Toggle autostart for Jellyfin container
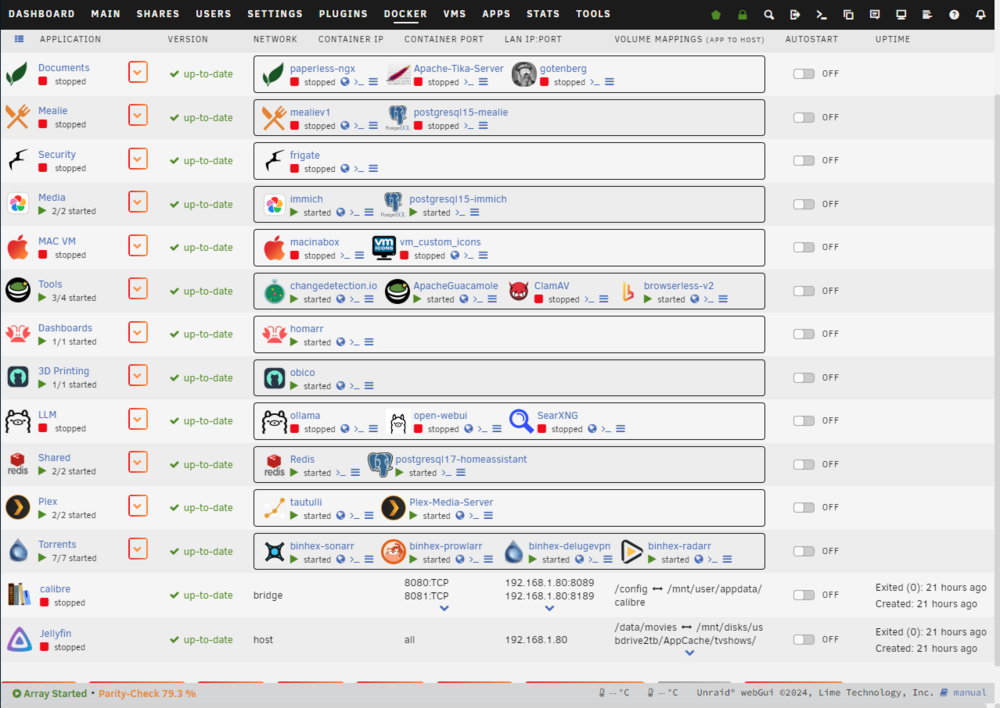 (804, 639)
